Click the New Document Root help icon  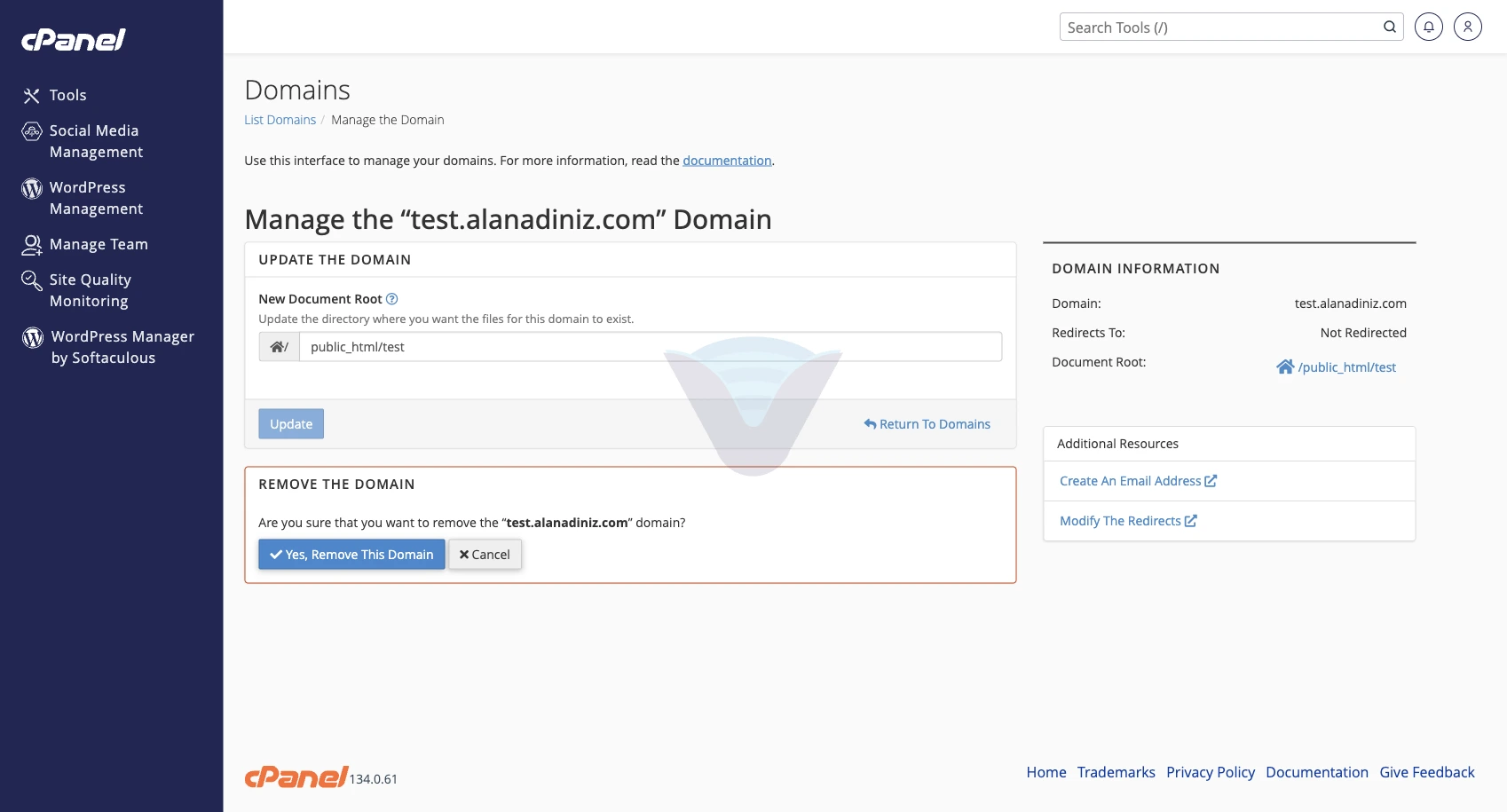(x=392, y=299)
